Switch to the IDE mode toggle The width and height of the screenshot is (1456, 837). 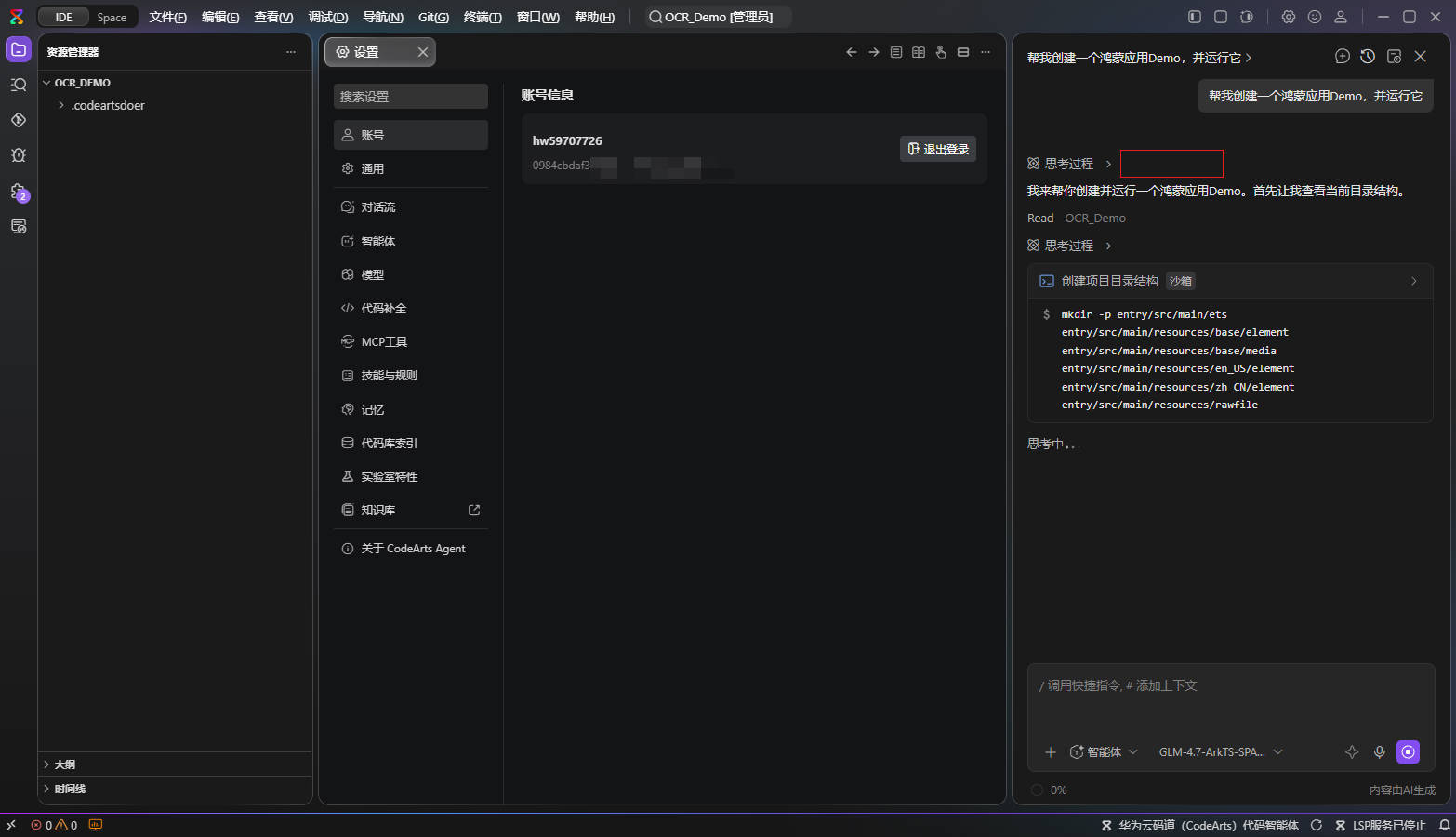point(63,17)
